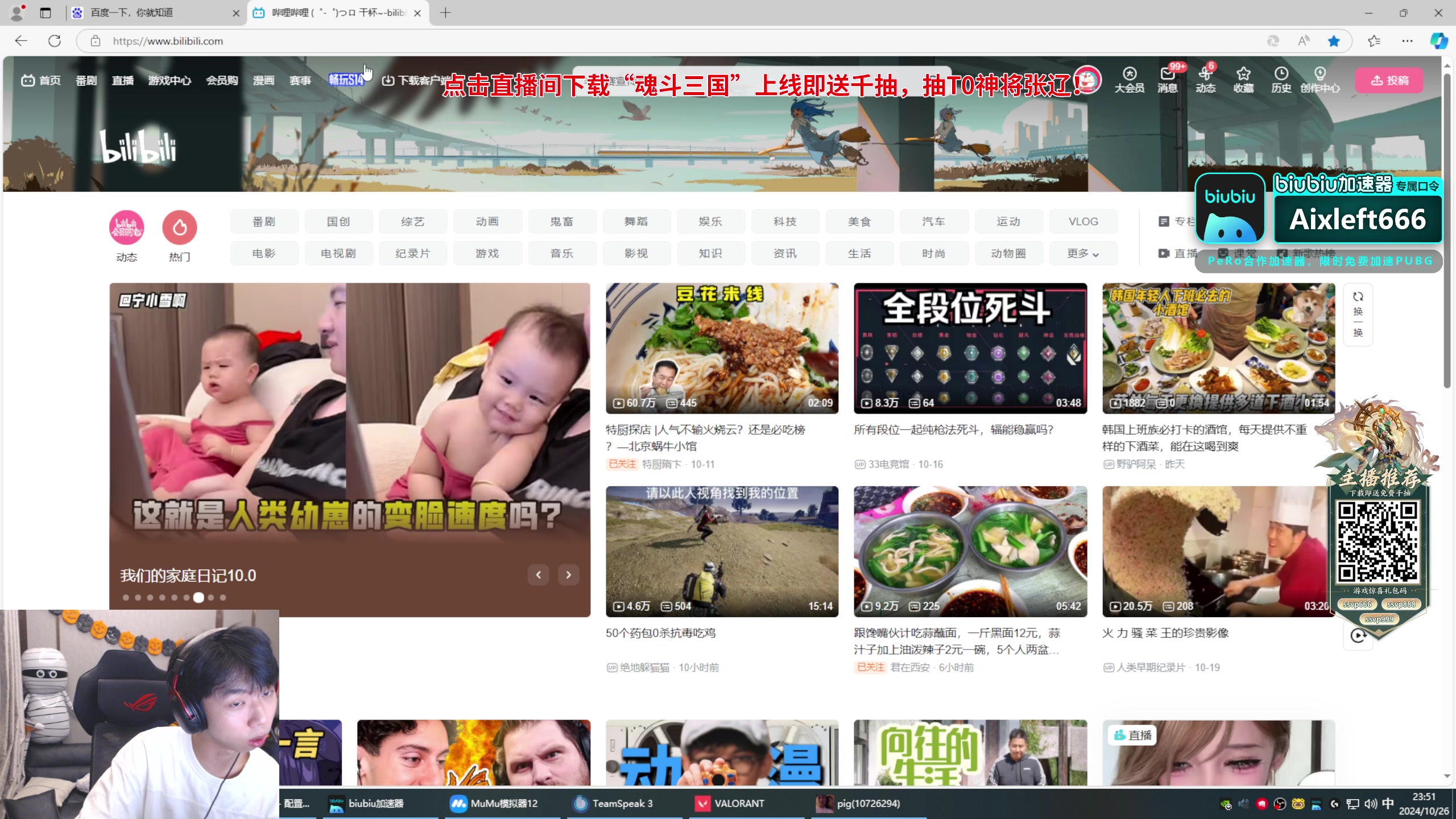Open 赛事 in the top navigation

pyautogui.click(x=300, y=80)
